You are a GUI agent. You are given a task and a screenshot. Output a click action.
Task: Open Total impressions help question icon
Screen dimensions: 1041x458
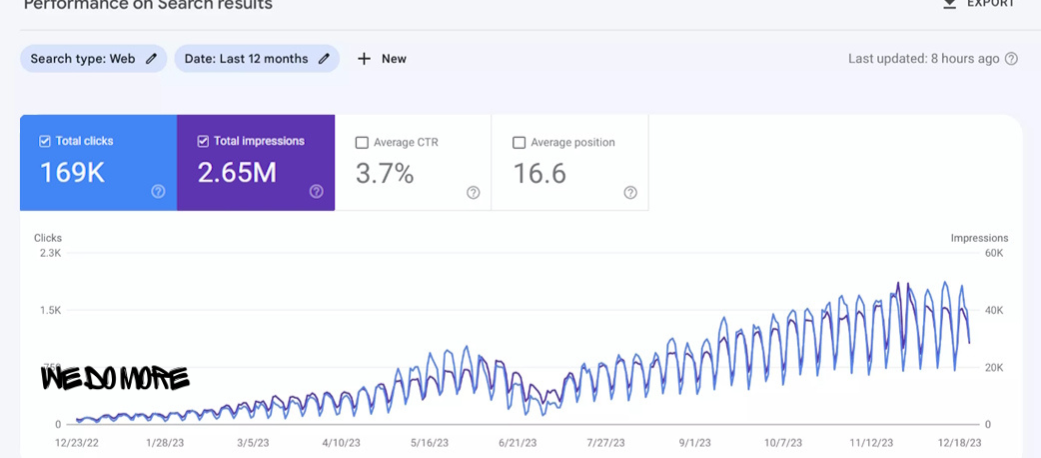(x=317, y=192)
